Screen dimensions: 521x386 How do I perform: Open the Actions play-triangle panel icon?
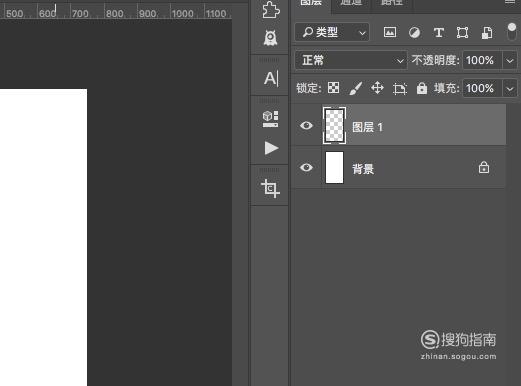point(271,148)
